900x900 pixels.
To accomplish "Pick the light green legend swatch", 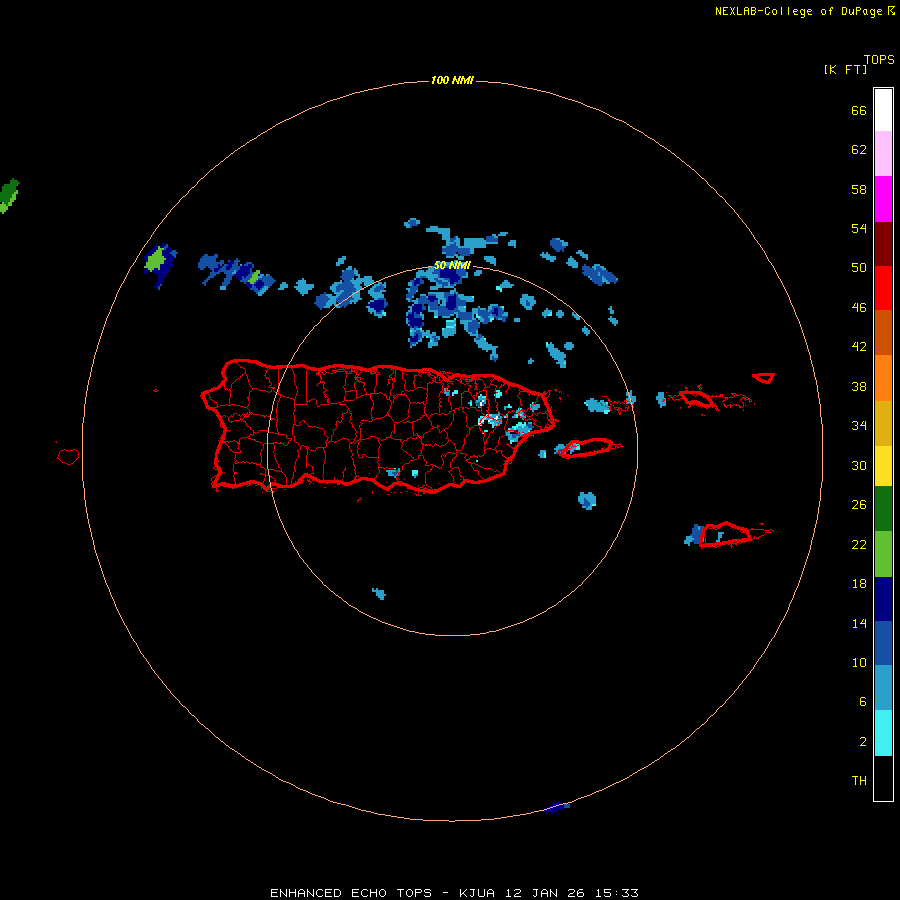I will click(883, 554).
